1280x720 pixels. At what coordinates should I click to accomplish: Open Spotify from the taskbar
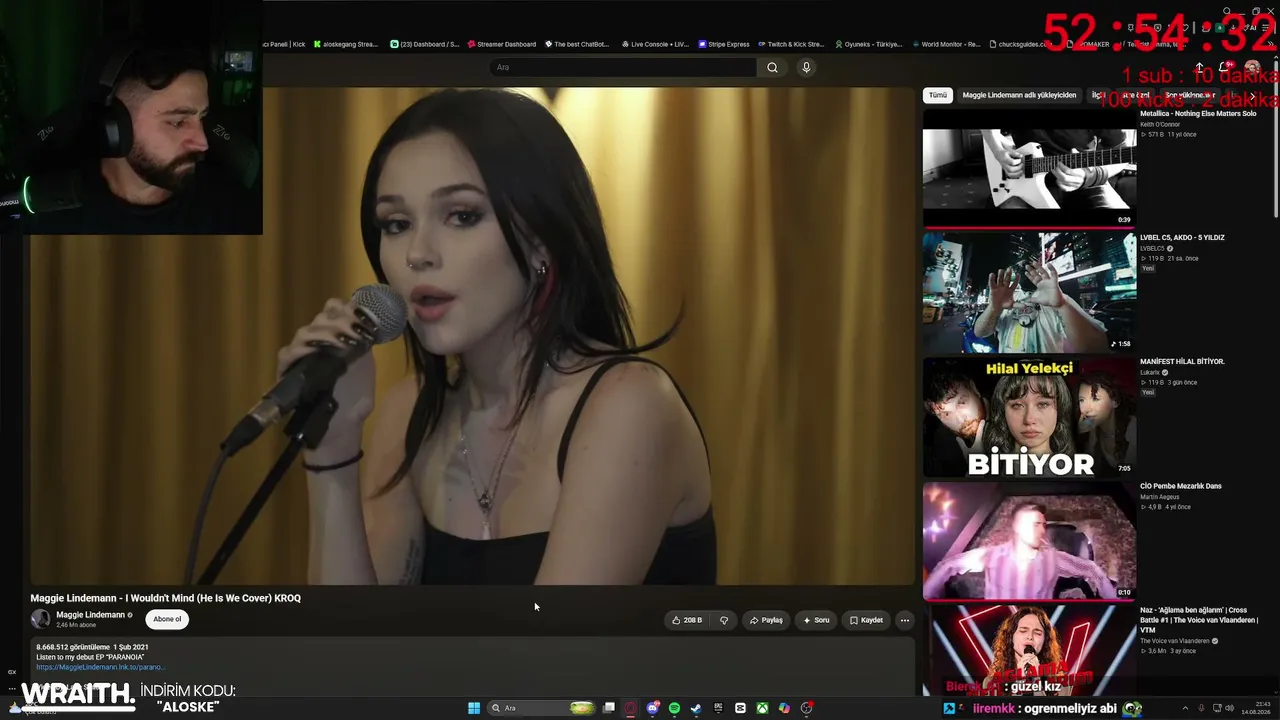coord(674,708)
